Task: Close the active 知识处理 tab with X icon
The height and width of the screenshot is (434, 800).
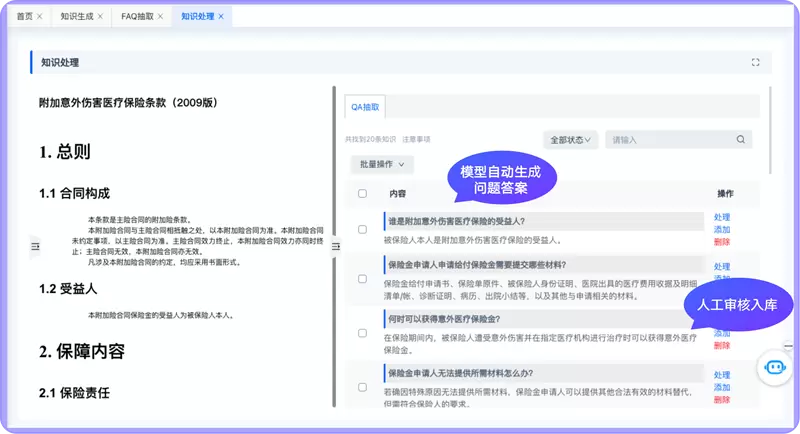Action: tap(220, 17)
